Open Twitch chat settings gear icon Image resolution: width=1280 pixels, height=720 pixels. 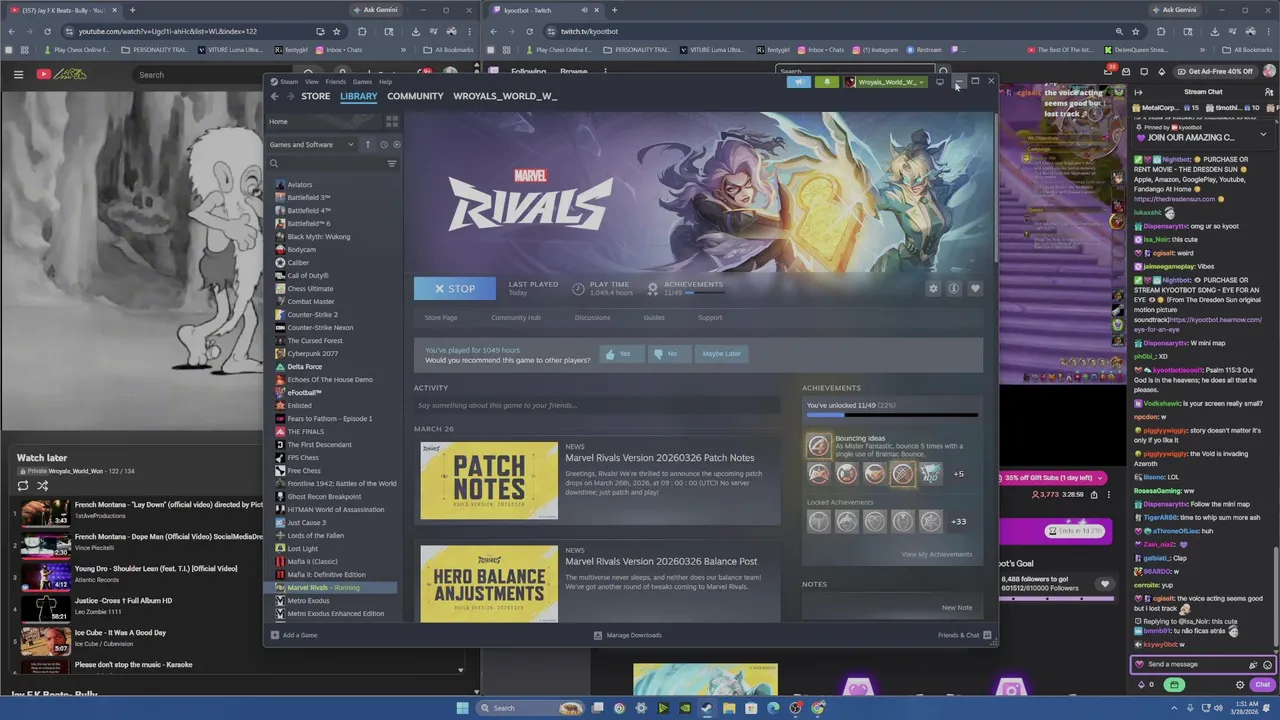pos(1240,685)
